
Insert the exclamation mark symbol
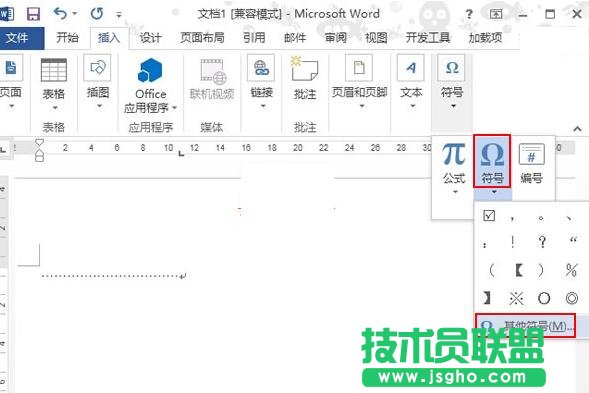513,241
